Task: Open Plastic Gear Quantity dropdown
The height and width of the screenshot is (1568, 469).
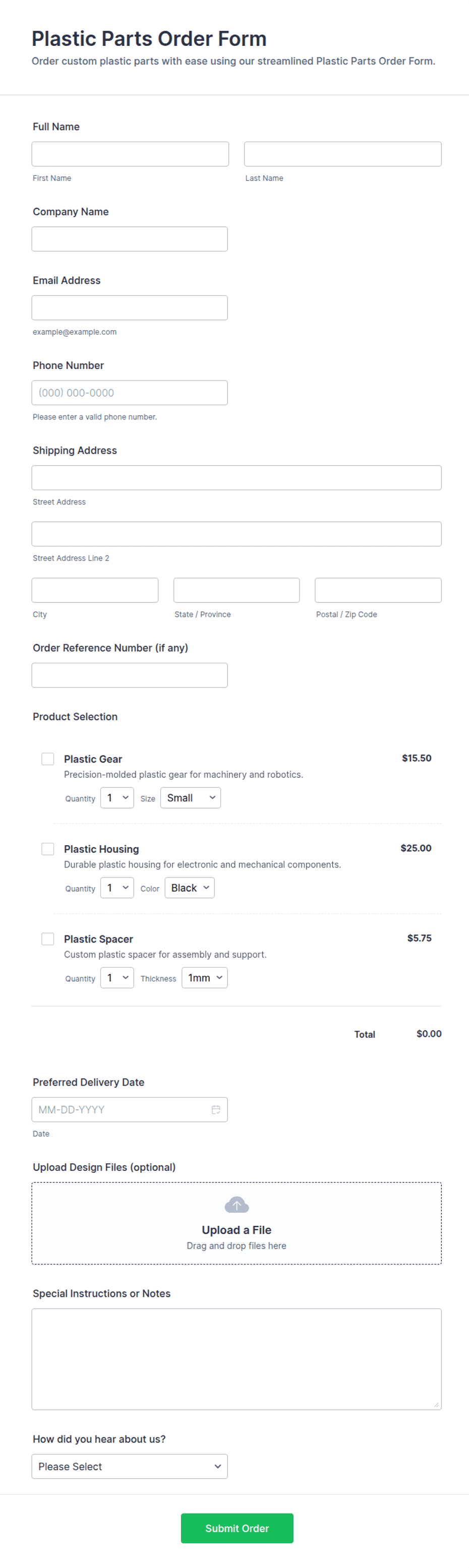Action: (x=117, y=798)
